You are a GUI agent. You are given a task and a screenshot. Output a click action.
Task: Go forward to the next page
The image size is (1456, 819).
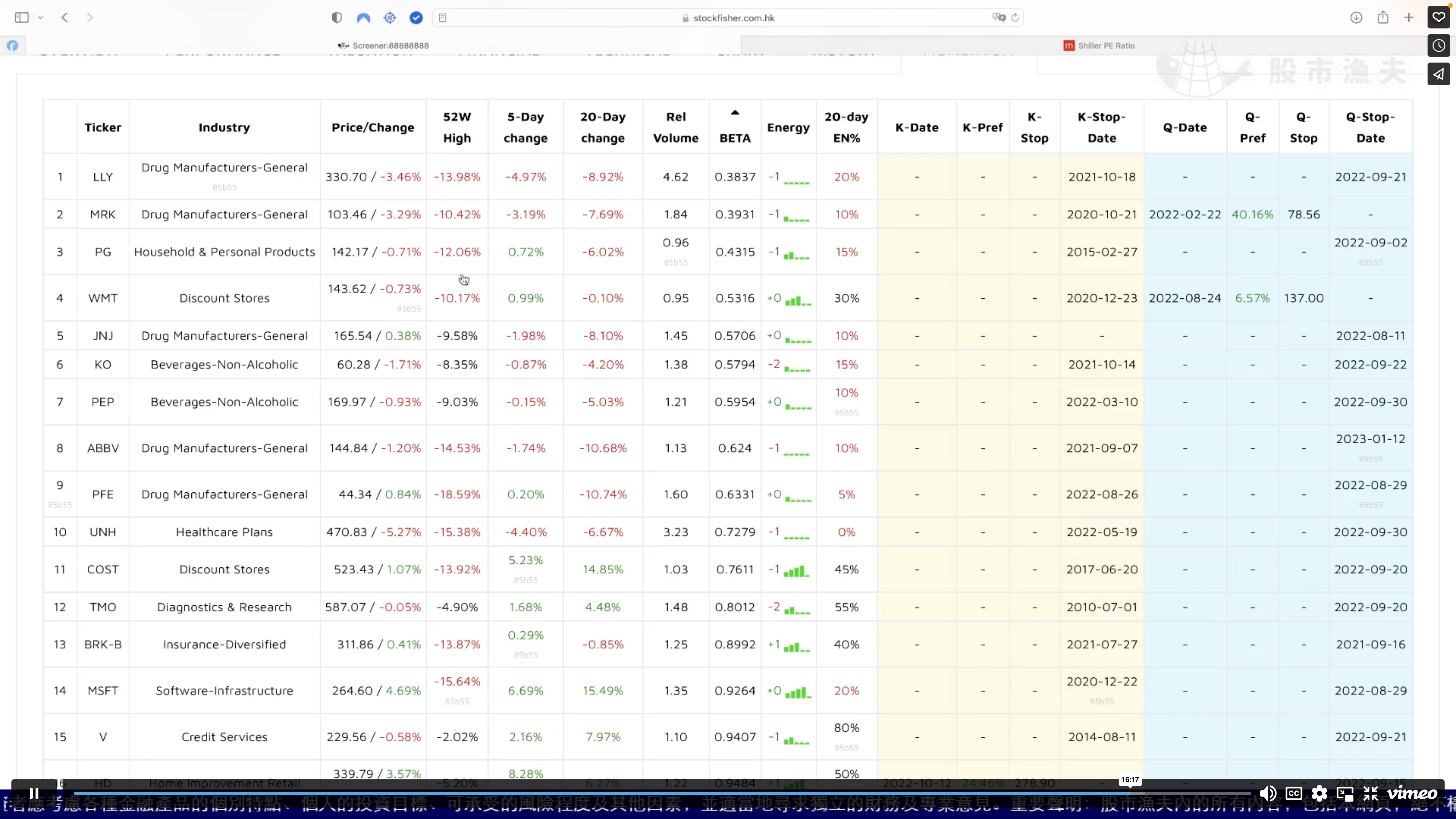coord(89,17)
